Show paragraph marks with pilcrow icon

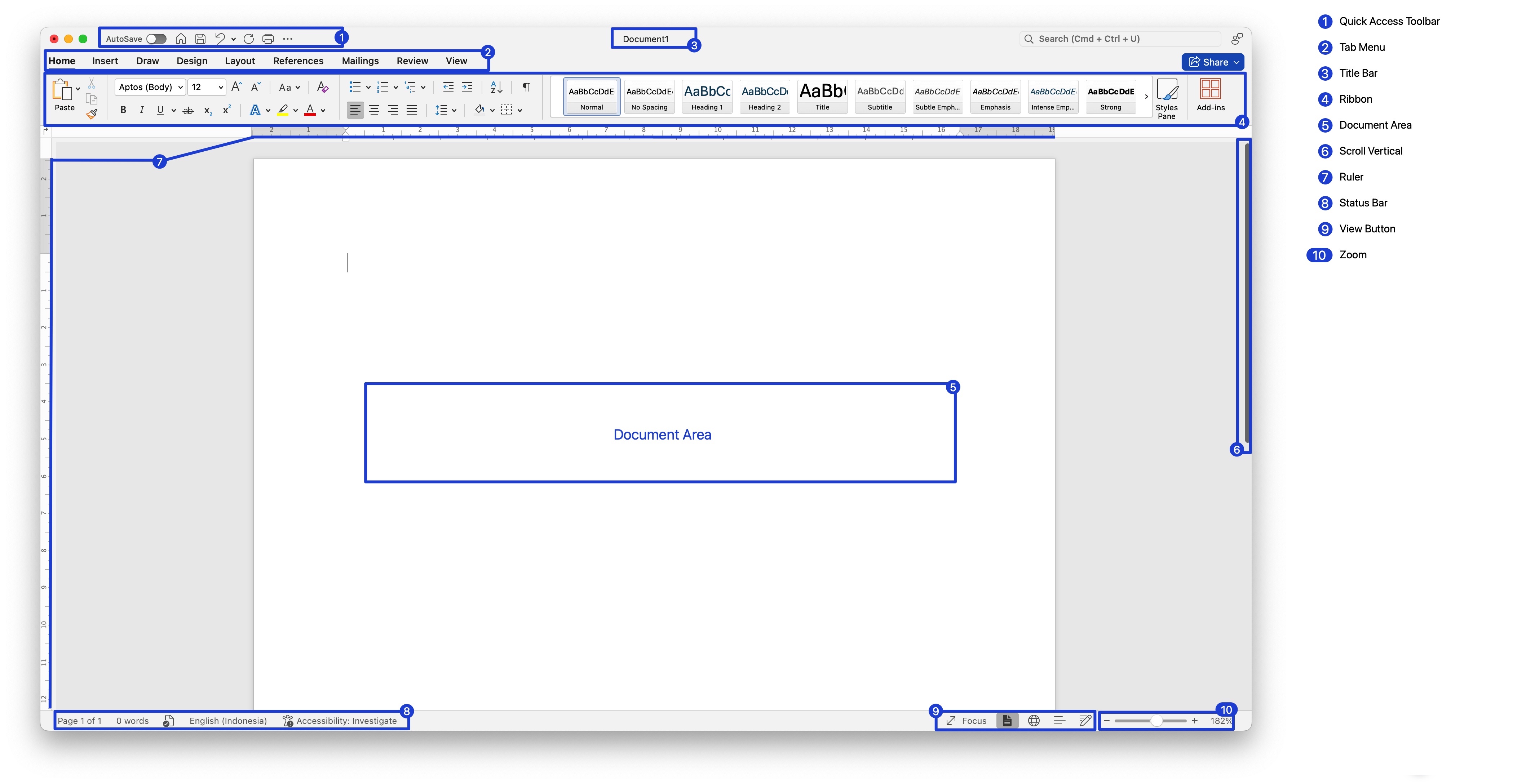click(526, 87)
